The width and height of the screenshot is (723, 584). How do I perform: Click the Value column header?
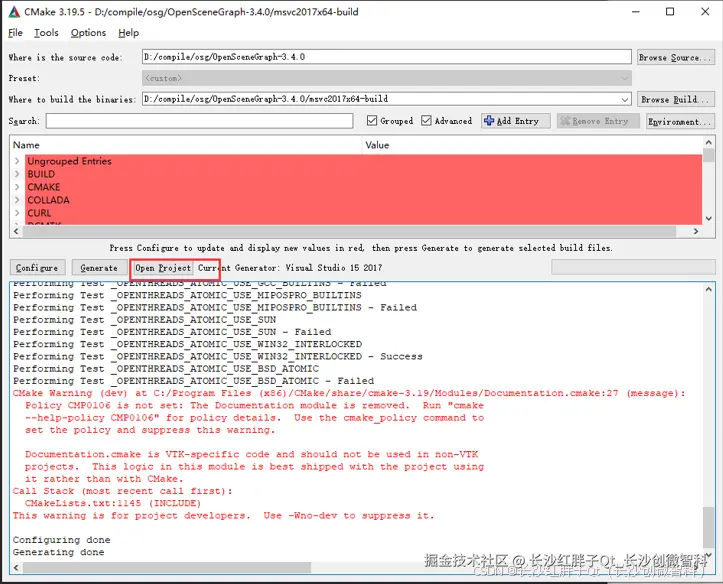pos(533,145)
